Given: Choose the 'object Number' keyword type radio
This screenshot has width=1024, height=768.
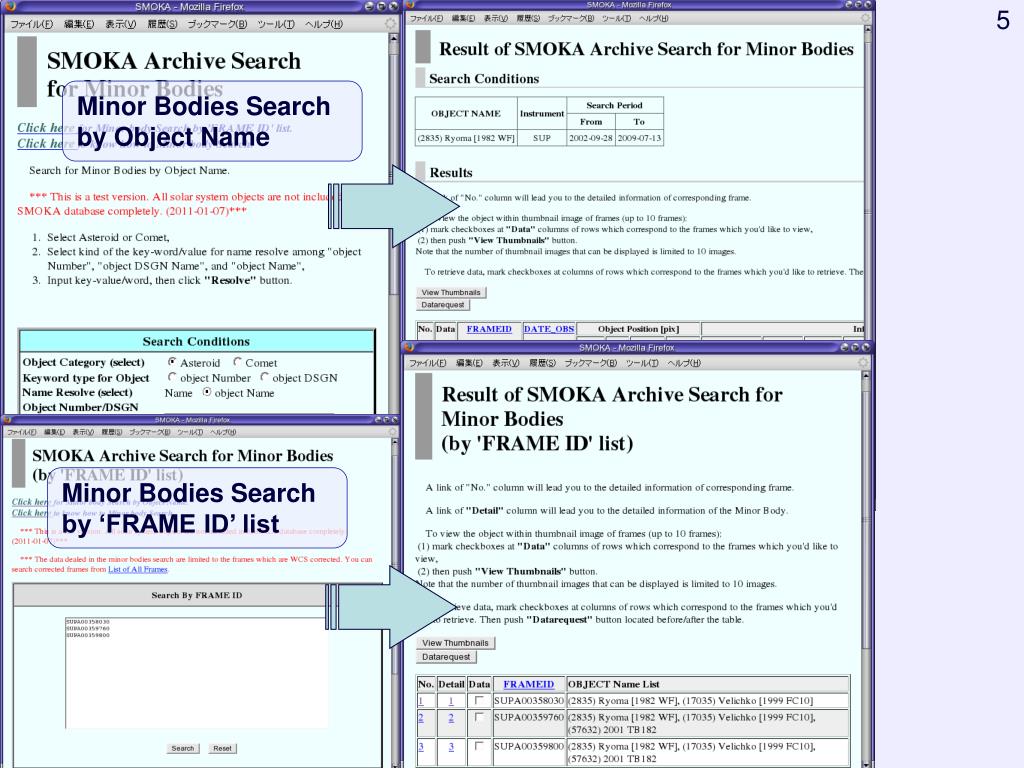Looking at the screenshot, I should [x=172, y=377].
